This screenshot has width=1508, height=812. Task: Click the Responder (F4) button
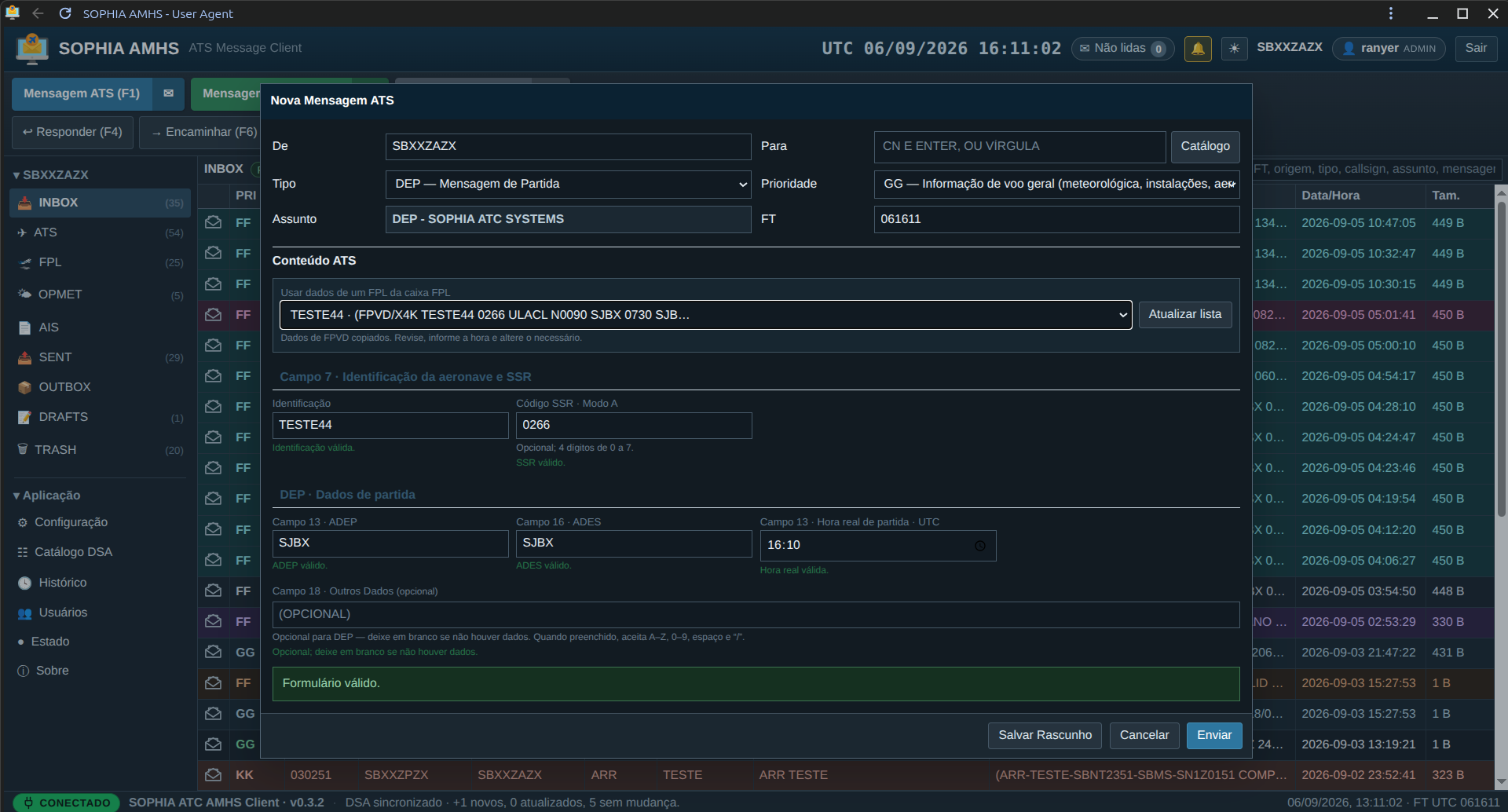pos(72,132)
